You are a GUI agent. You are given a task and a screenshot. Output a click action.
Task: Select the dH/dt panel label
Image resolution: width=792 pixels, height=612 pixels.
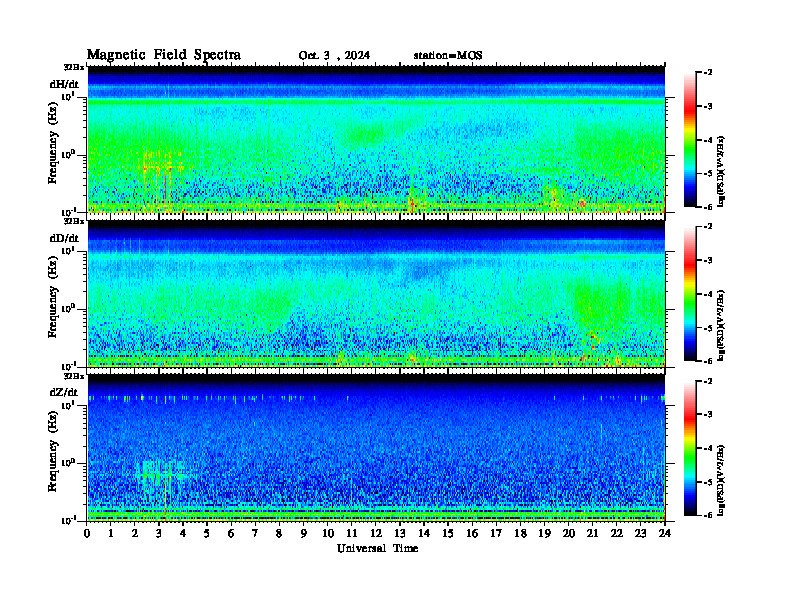[64, 84]
